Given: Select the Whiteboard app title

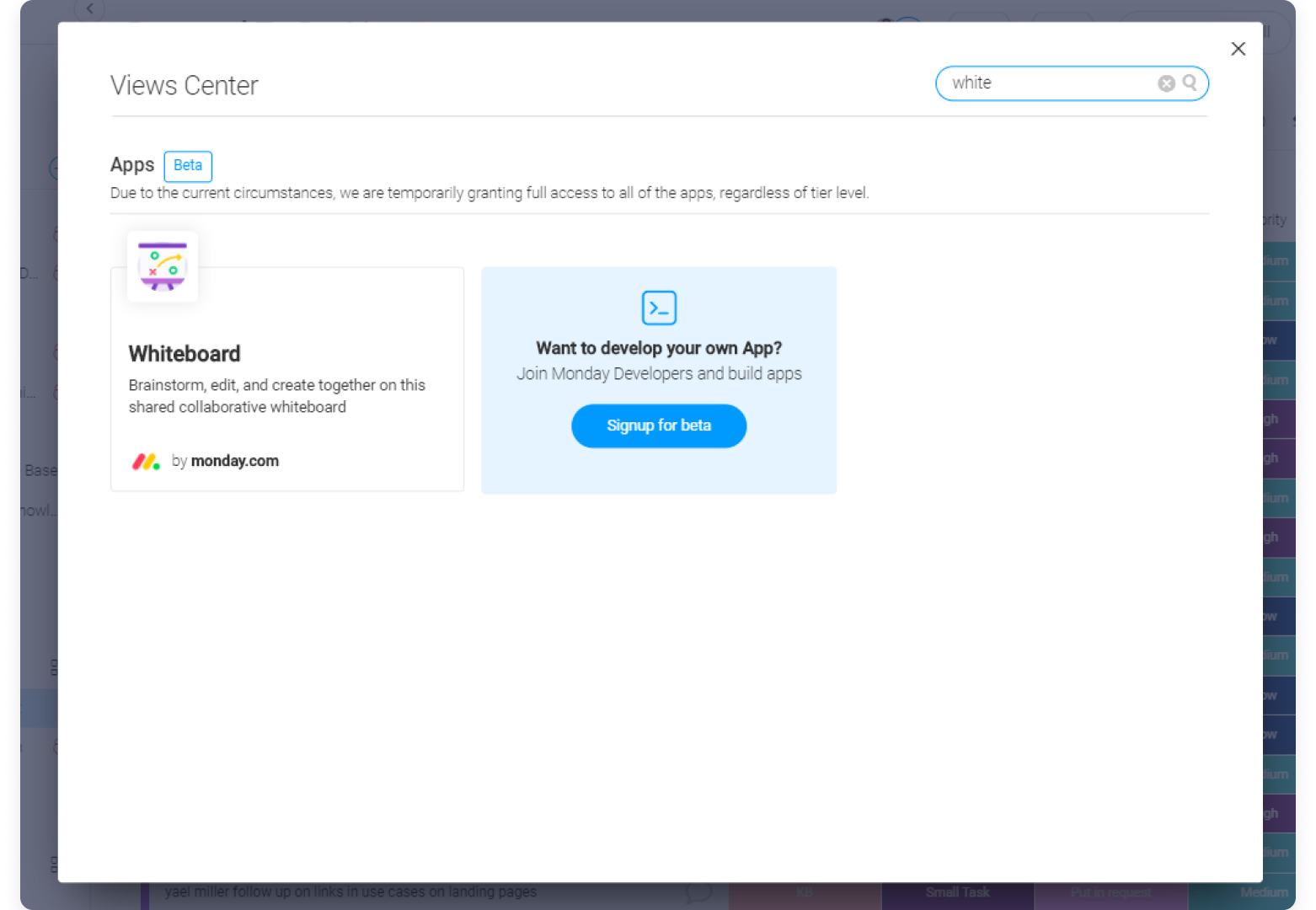Looking at the screenshot, I should click(x=185, y=354).
